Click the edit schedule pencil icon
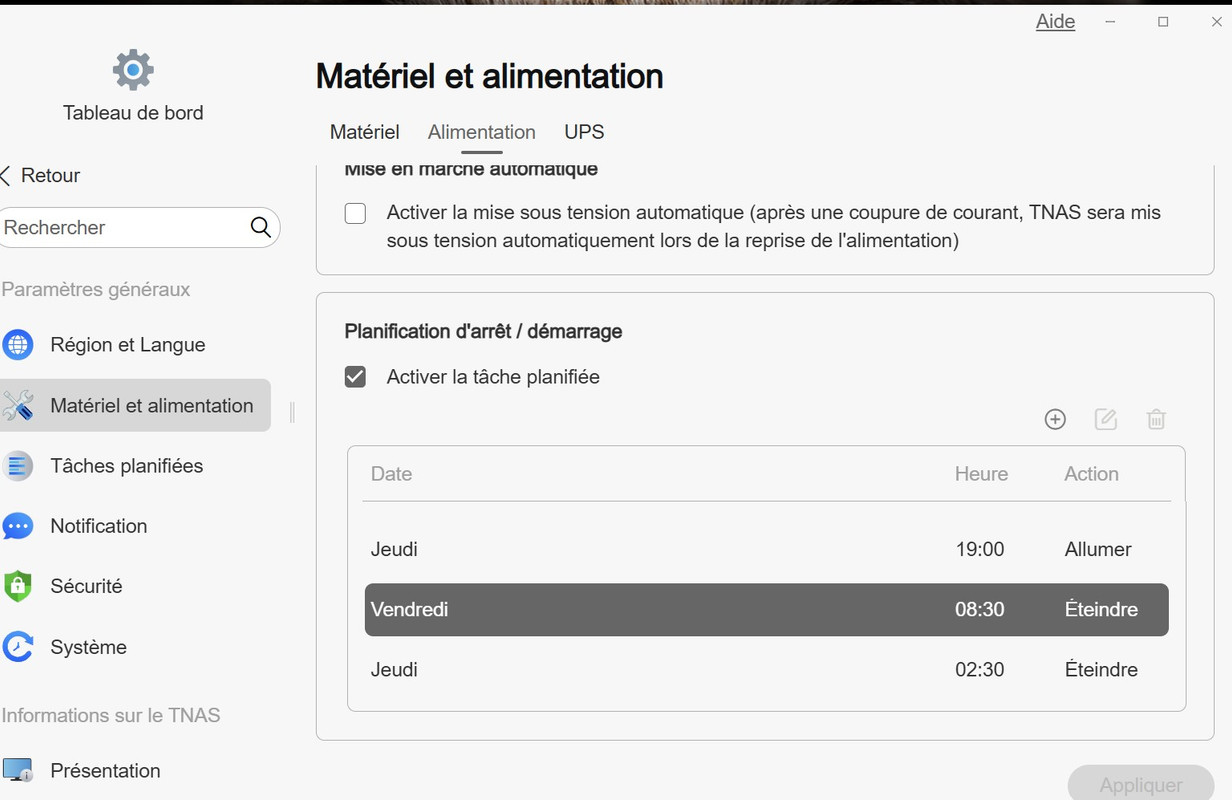The image size is (1232, 800). tap(1105, 419)
